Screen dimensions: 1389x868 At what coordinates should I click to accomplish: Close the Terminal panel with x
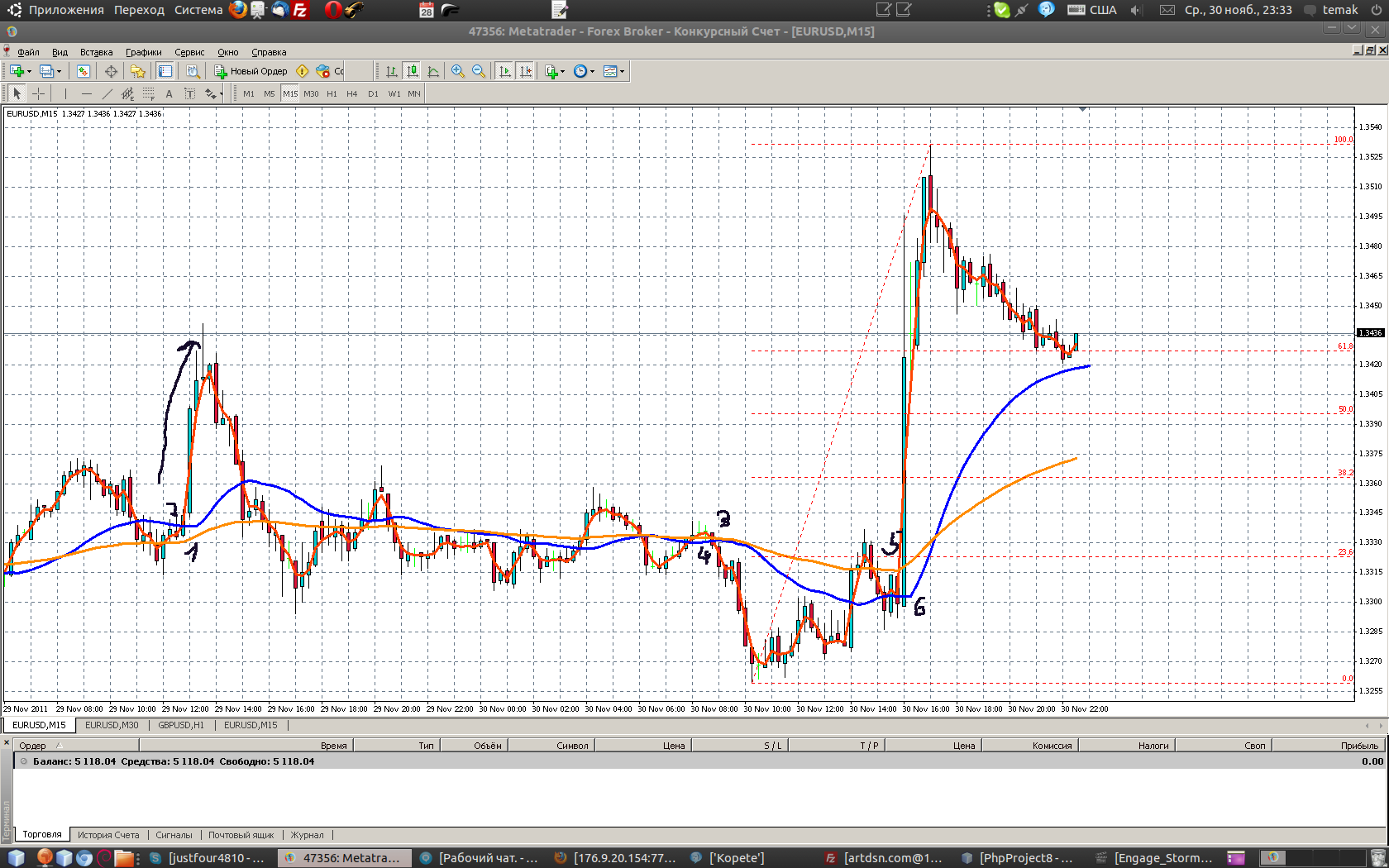[7, 744]
